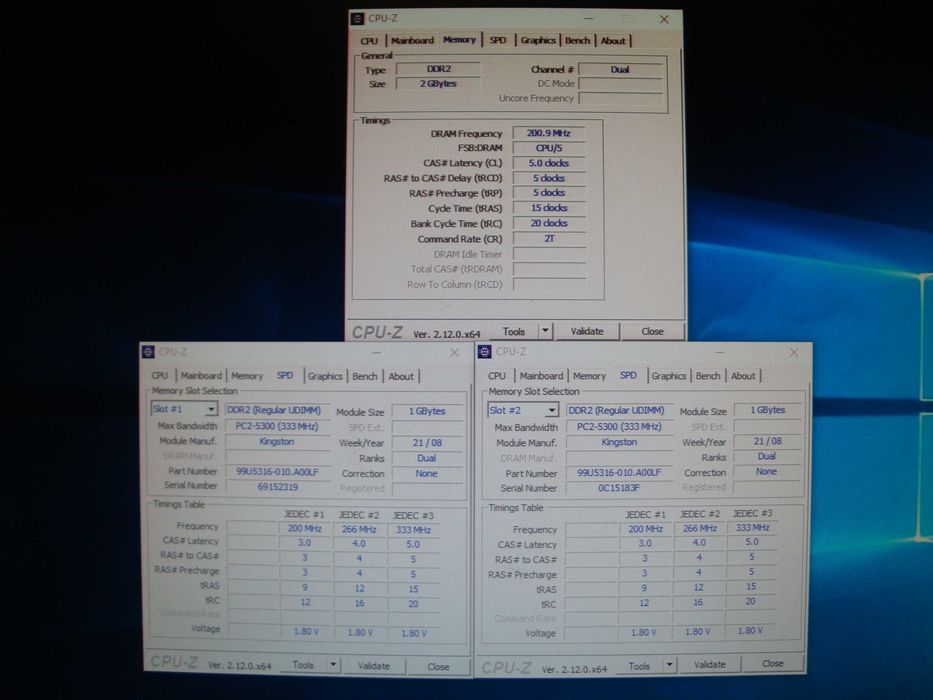Expand Tools dropdown arrow in the Slot #1 window

(333, 665)
